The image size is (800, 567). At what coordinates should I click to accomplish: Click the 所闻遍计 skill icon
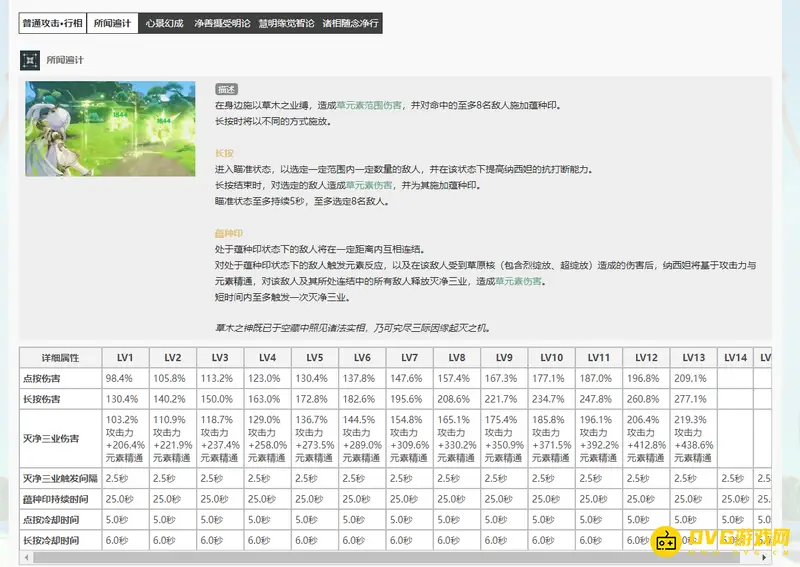point(30,59)
